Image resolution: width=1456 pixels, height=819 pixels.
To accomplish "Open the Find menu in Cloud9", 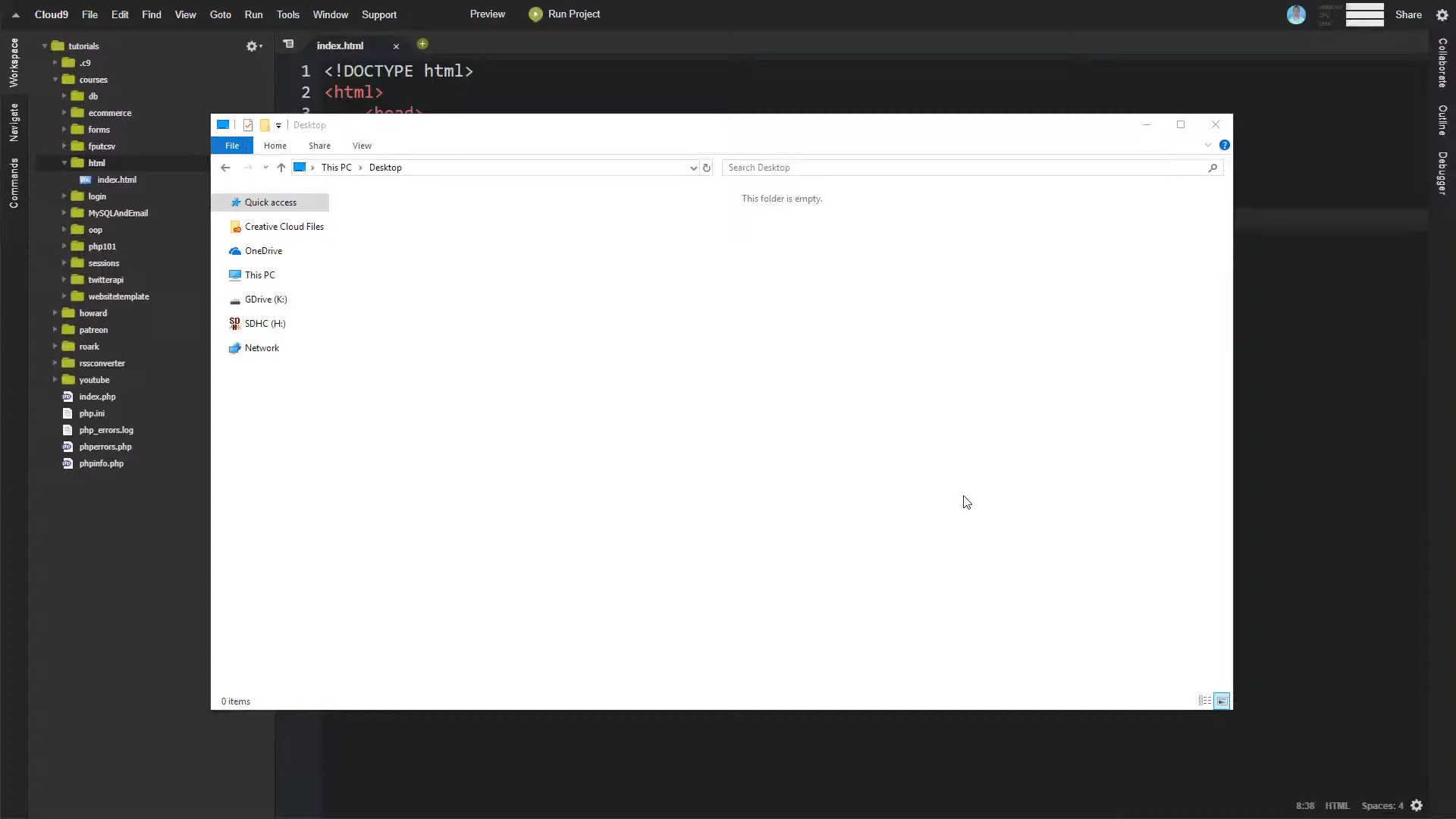I will (152, 14).
